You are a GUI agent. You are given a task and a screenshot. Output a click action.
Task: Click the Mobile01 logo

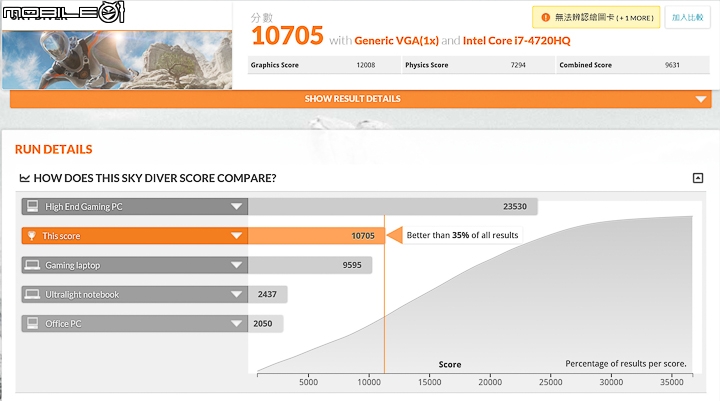63,12
